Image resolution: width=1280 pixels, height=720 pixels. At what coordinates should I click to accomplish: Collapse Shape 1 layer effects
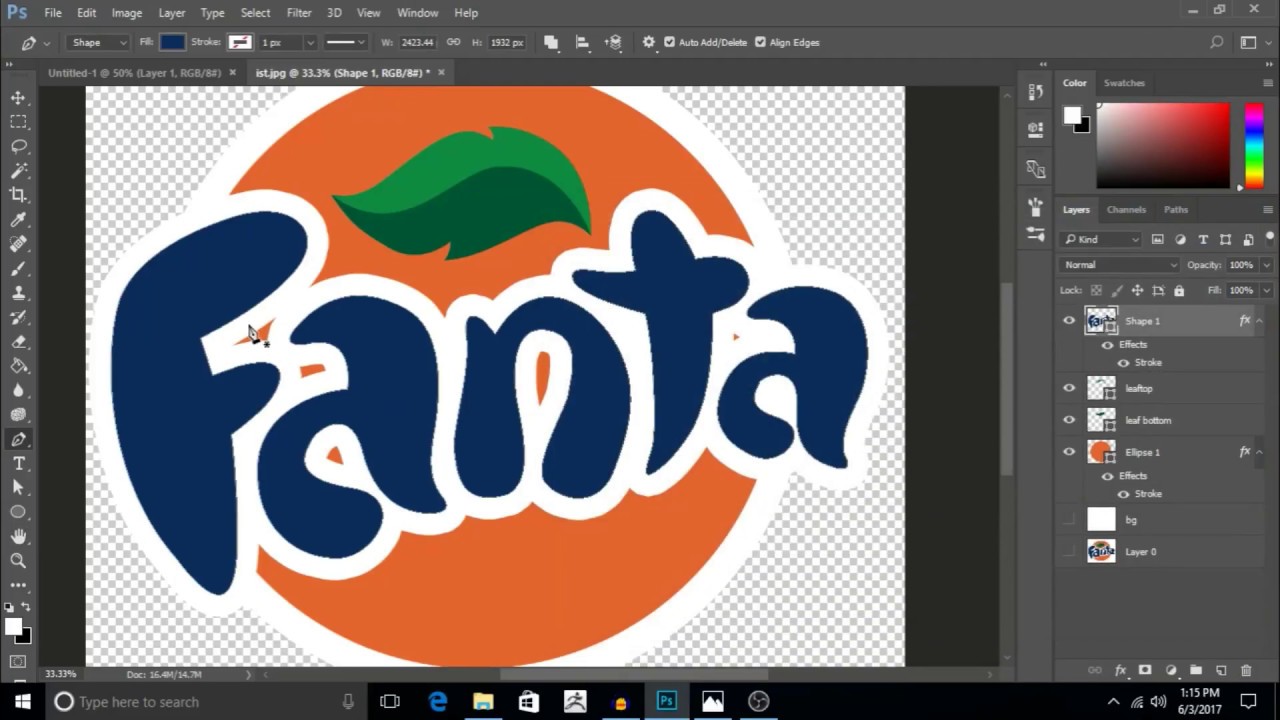click(1260, 321)
